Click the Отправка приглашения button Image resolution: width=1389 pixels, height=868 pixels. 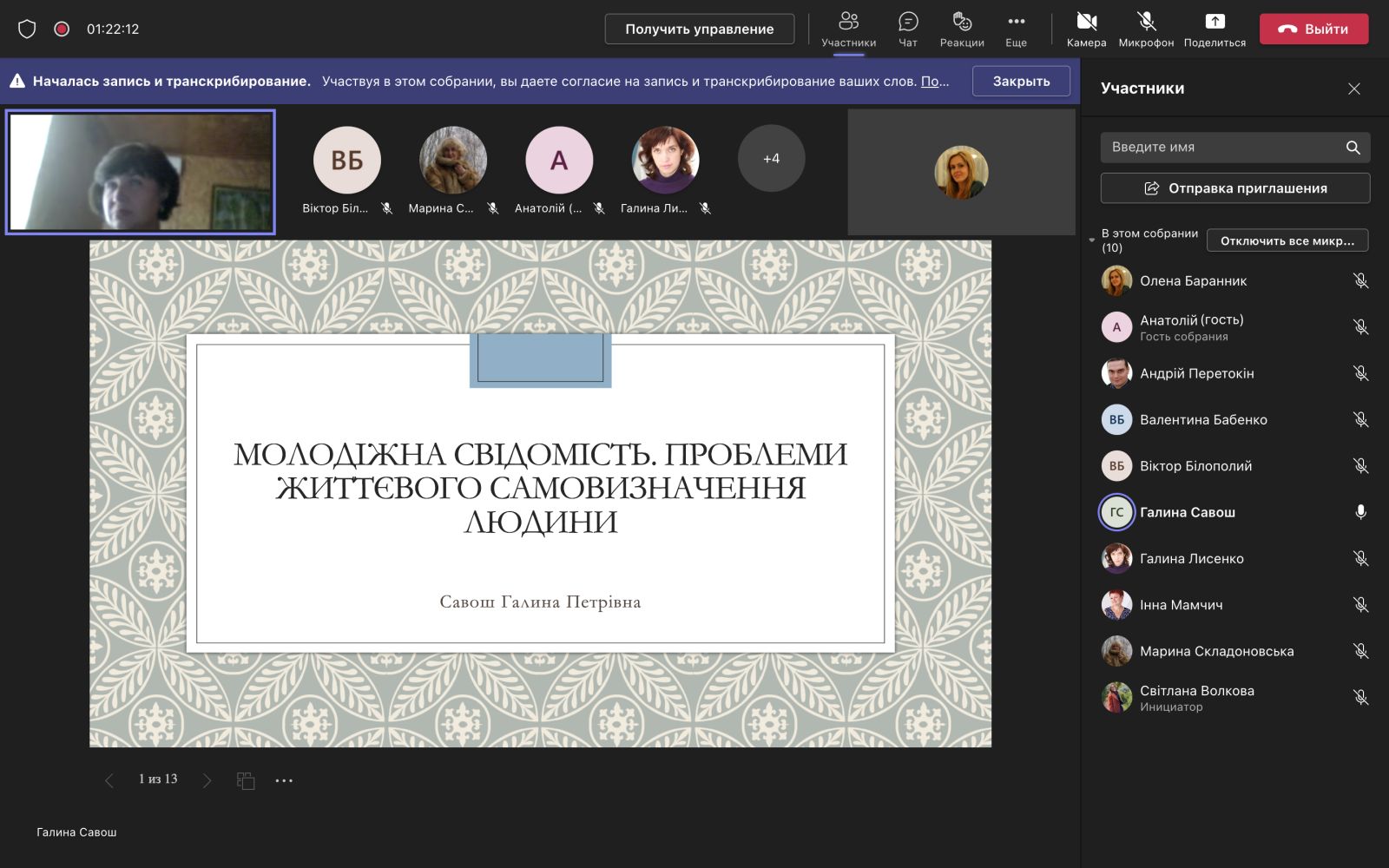pyautogui.click(x=1234, y=188)
